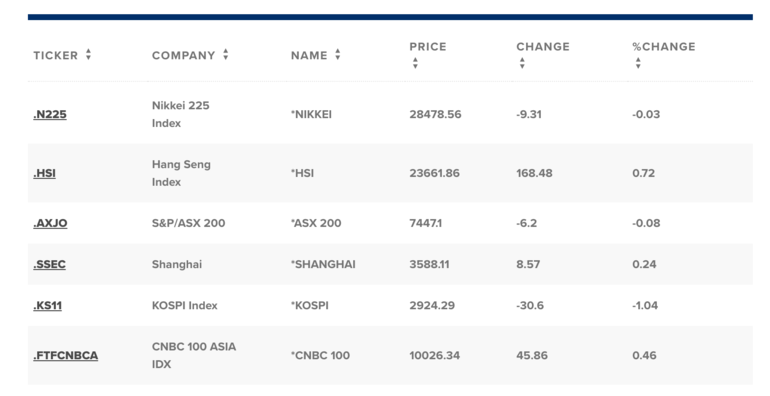Select the Nikkei 225 price 28478.56
Viewport: 770px width, 396px height.
tap(436, 114)
